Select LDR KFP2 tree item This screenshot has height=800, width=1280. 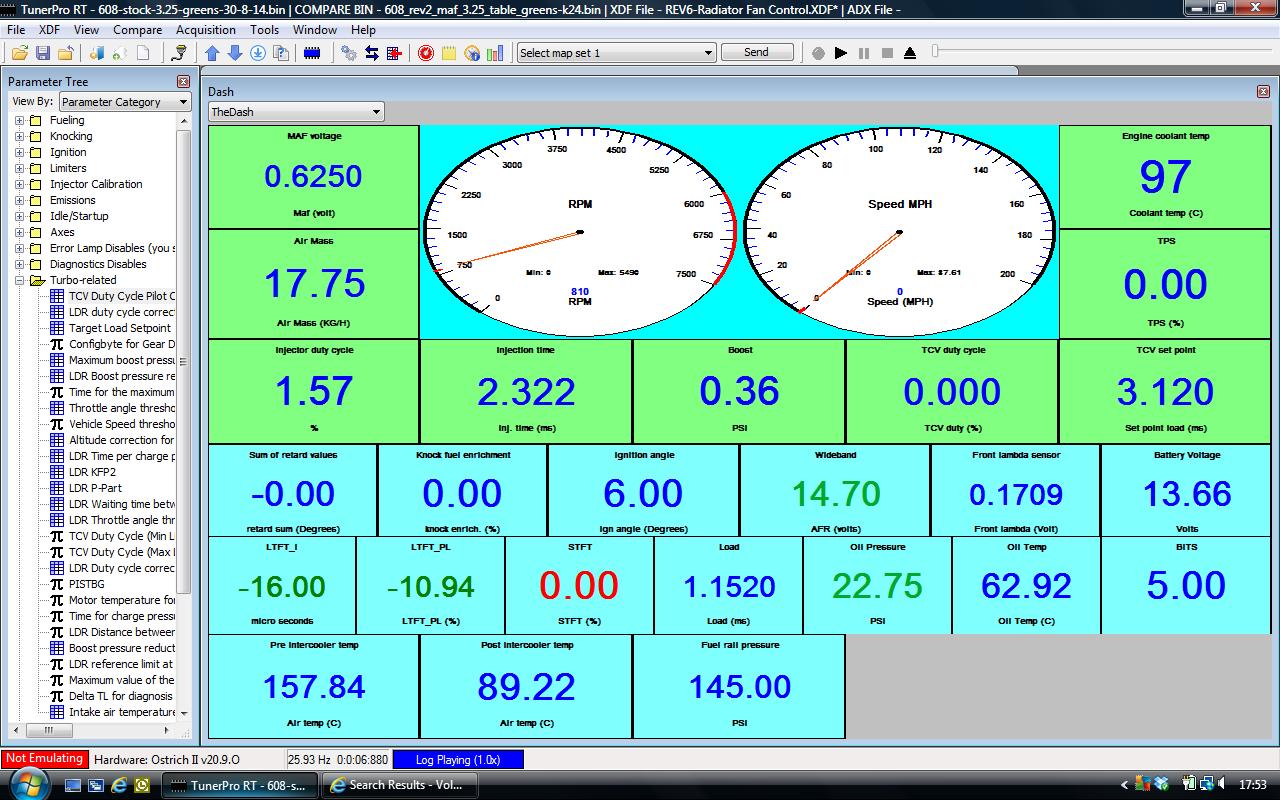coord(92,472)
